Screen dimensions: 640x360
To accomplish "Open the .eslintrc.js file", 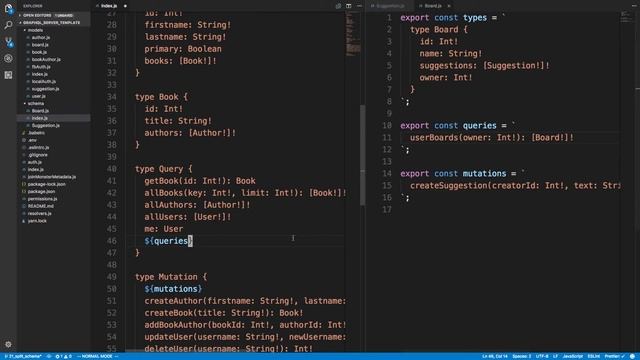I will pyautogui.click(x=39, y=147).
